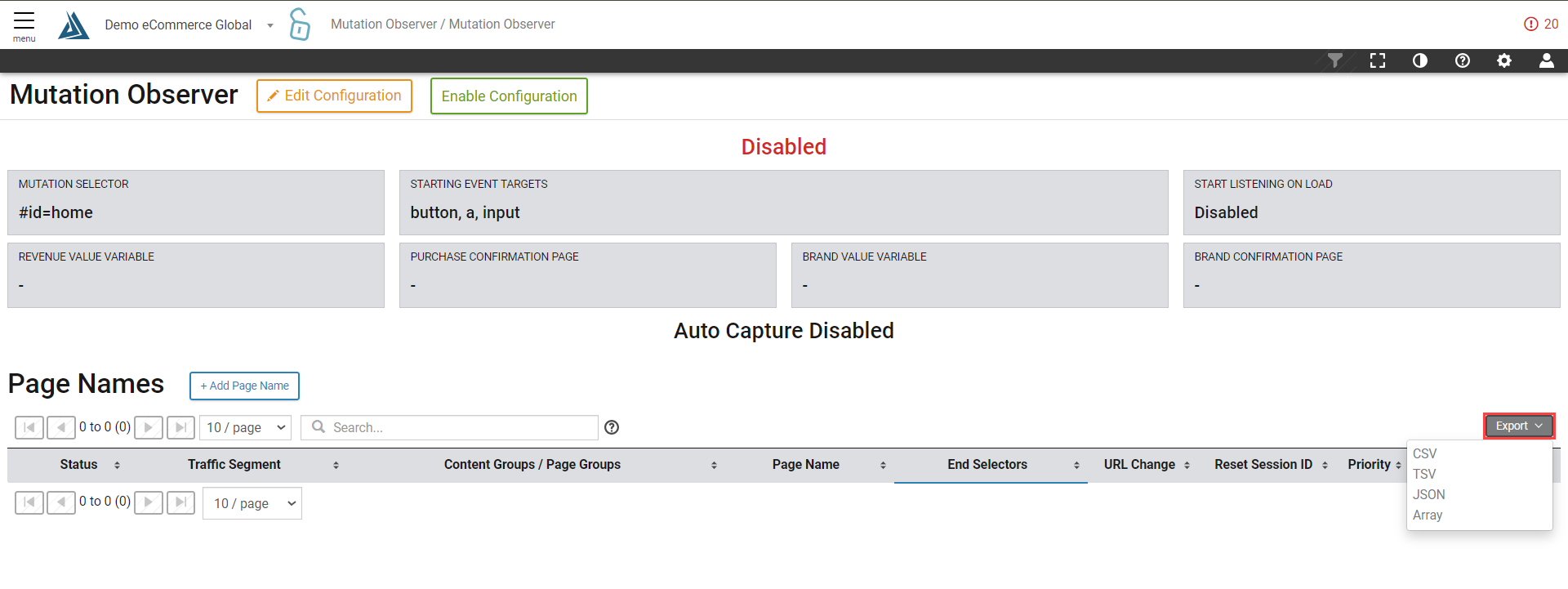Click the padlock icon in the header

coord(300,25)
